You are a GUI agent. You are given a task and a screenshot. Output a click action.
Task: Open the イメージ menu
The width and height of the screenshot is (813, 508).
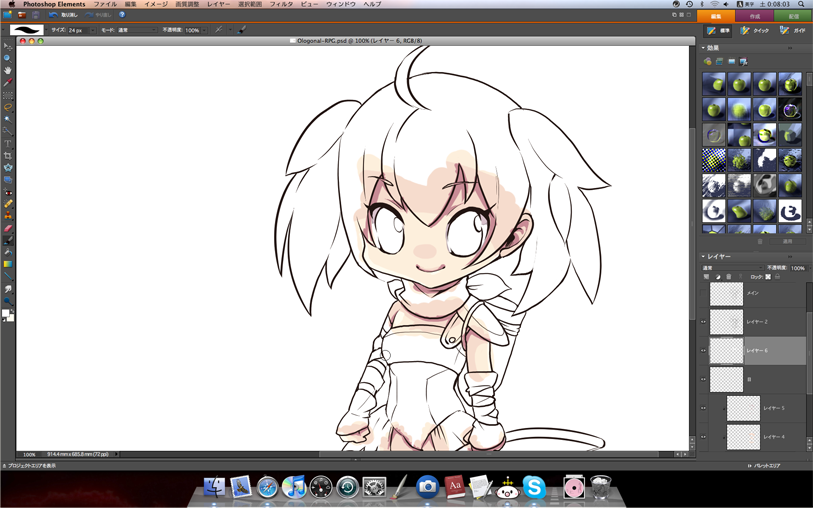click(156, 4)
